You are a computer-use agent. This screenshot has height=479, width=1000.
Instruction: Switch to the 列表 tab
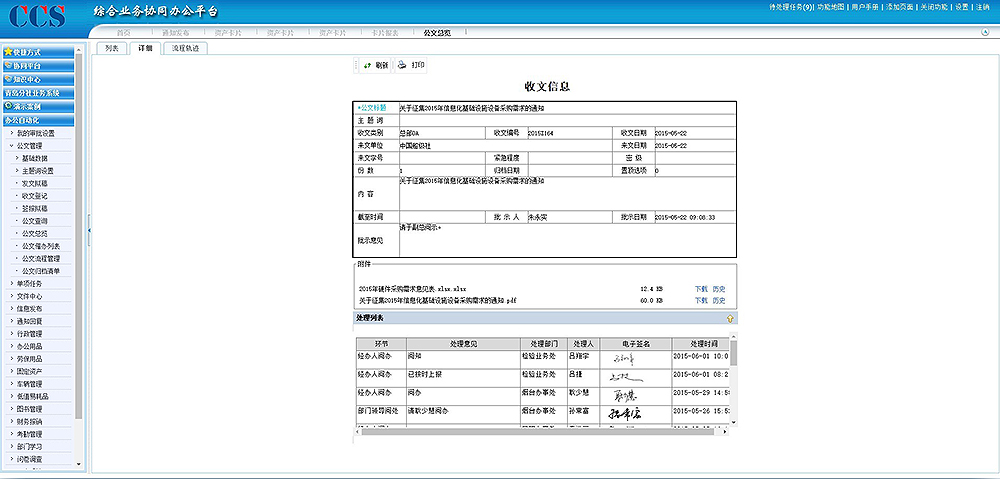(112, 48)
